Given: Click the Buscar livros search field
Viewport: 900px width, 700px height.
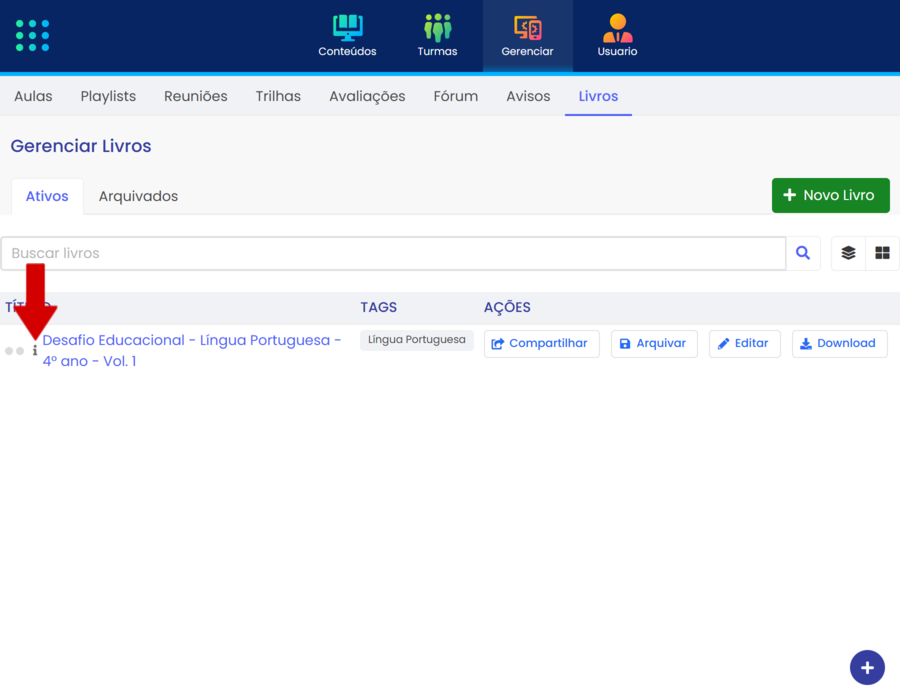Looking at the screenshot, I should tap(393, 254).
